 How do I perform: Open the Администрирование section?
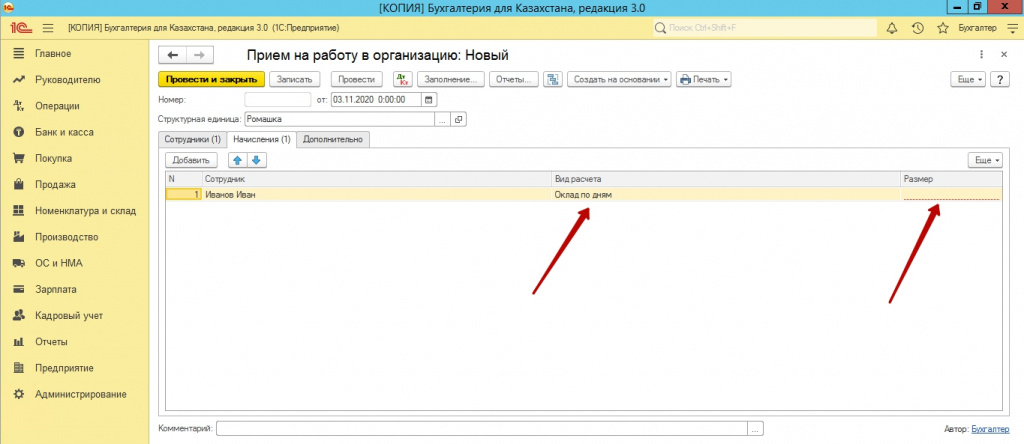pyautogui.click(x=80, y=394)
